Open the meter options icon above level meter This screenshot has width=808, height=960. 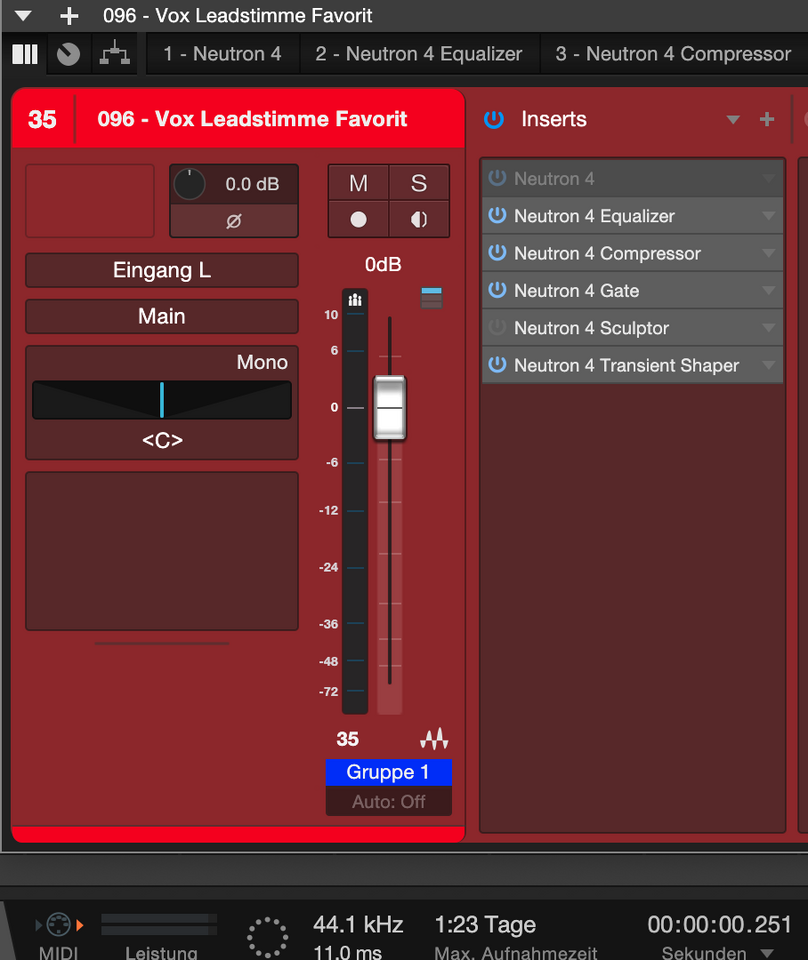[355, 299]
